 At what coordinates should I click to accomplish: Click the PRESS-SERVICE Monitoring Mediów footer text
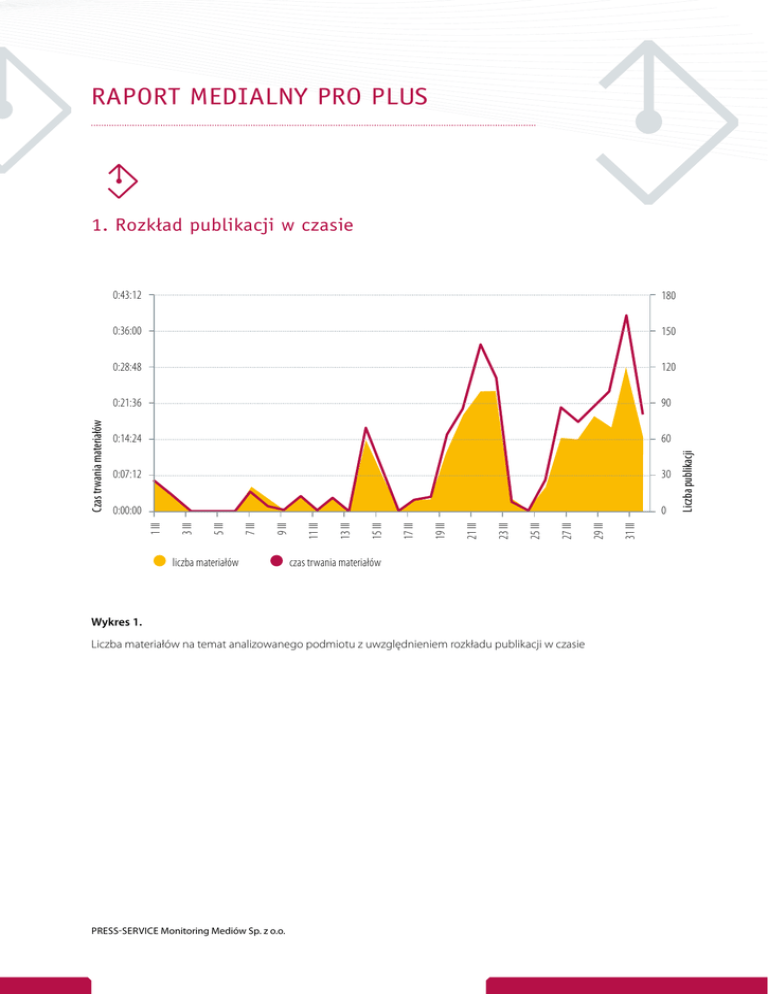click(187, 931)
